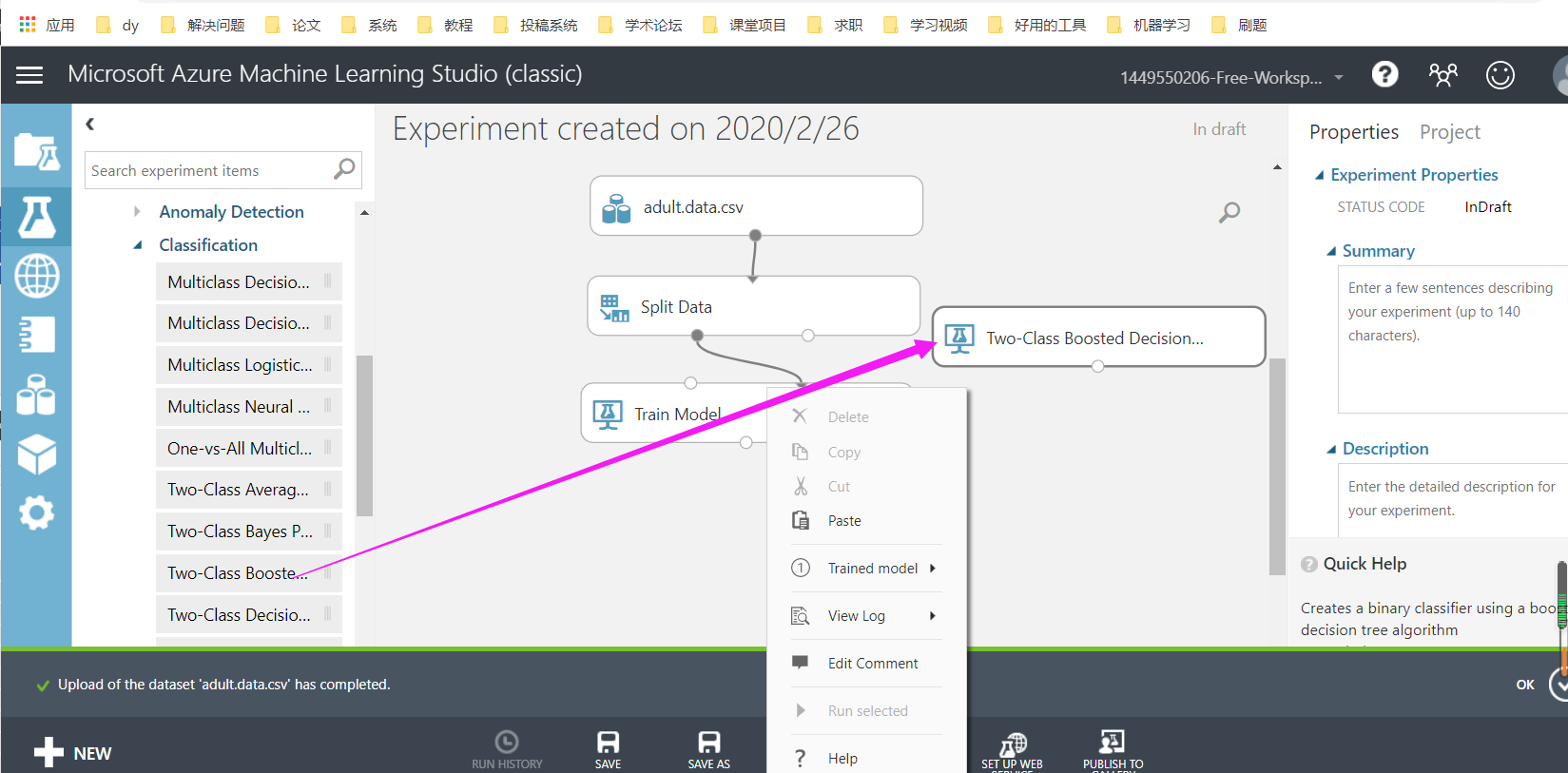
Task: Choose Run selected in the context menu
Action: coord(866,710)
